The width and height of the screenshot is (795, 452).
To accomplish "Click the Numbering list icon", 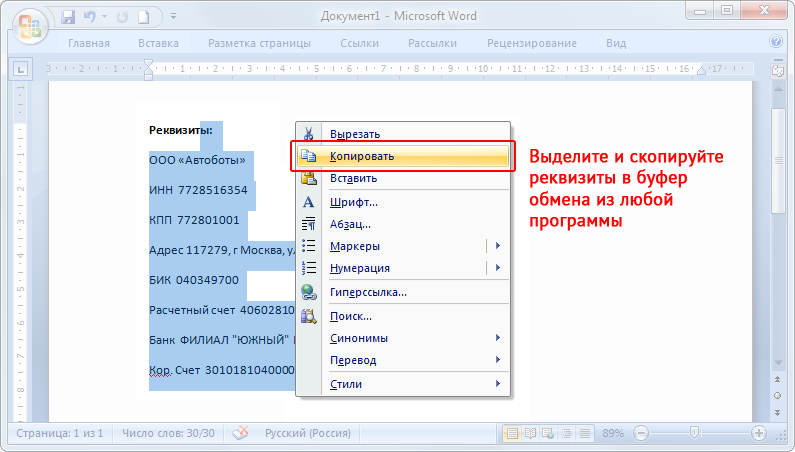I will click(308, 268).
